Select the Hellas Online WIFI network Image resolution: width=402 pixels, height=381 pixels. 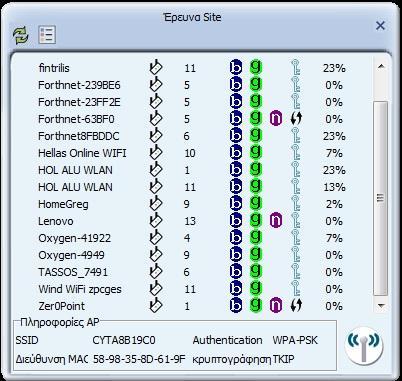click(82, 153)
